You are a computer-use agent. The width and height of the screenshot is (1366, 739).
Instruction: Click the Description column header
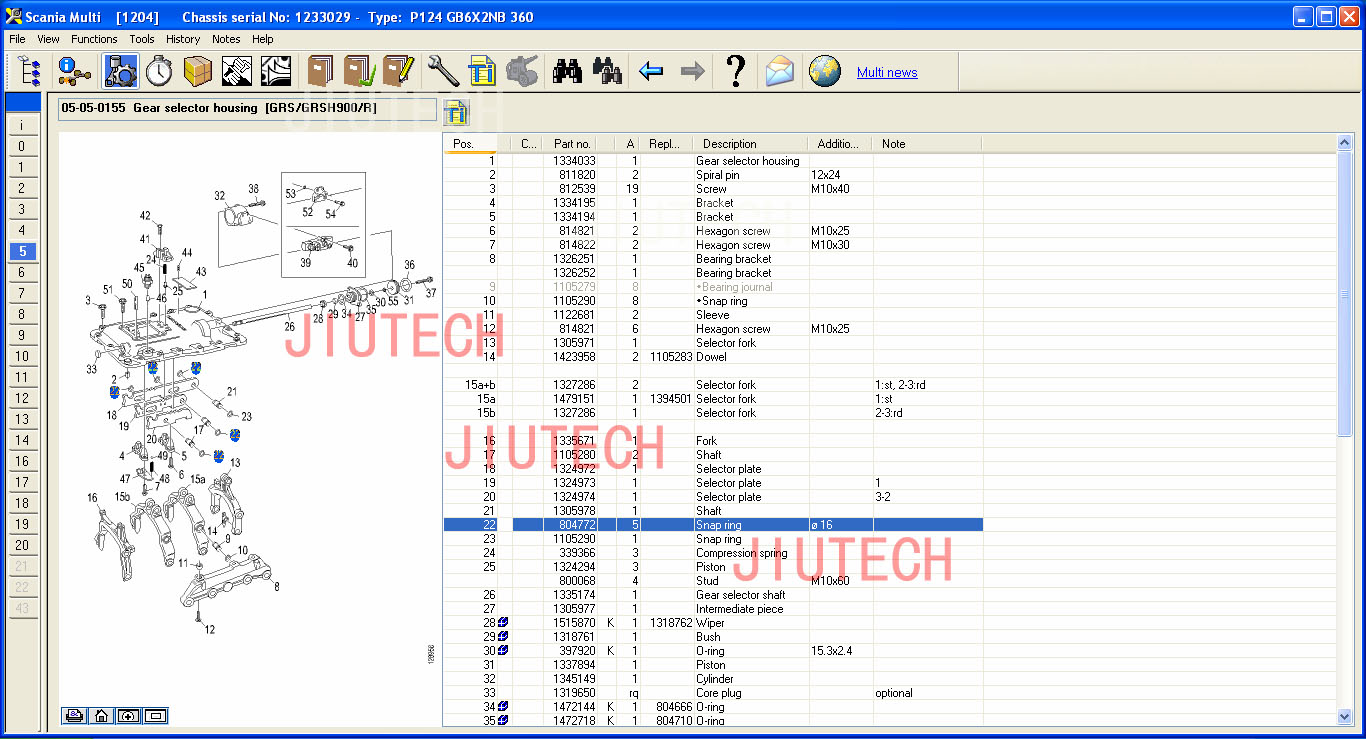751,144
